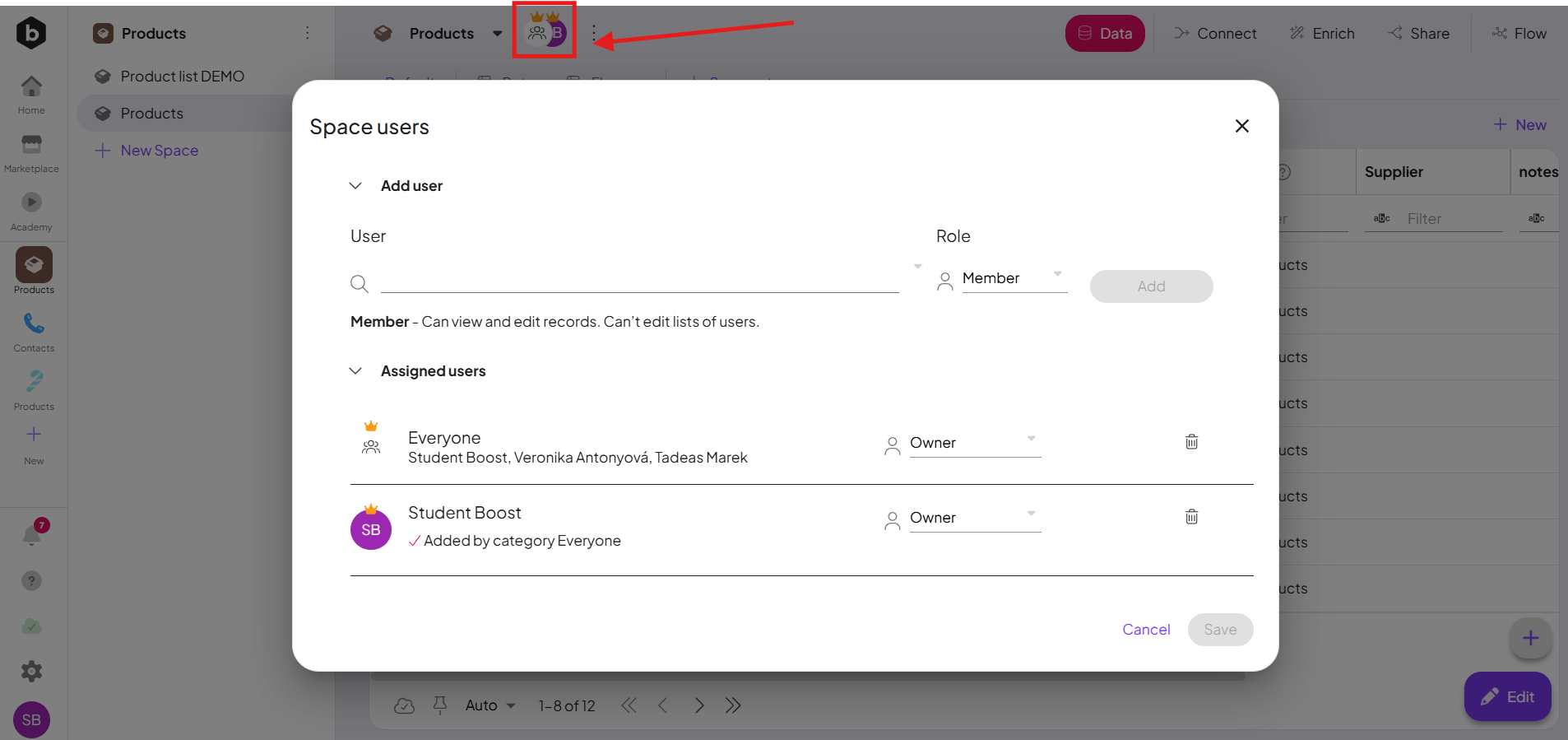Open Student Boost's Owner role dropdown
The width and height of the screenshot is (1568, 740).
tap(973, 519)
